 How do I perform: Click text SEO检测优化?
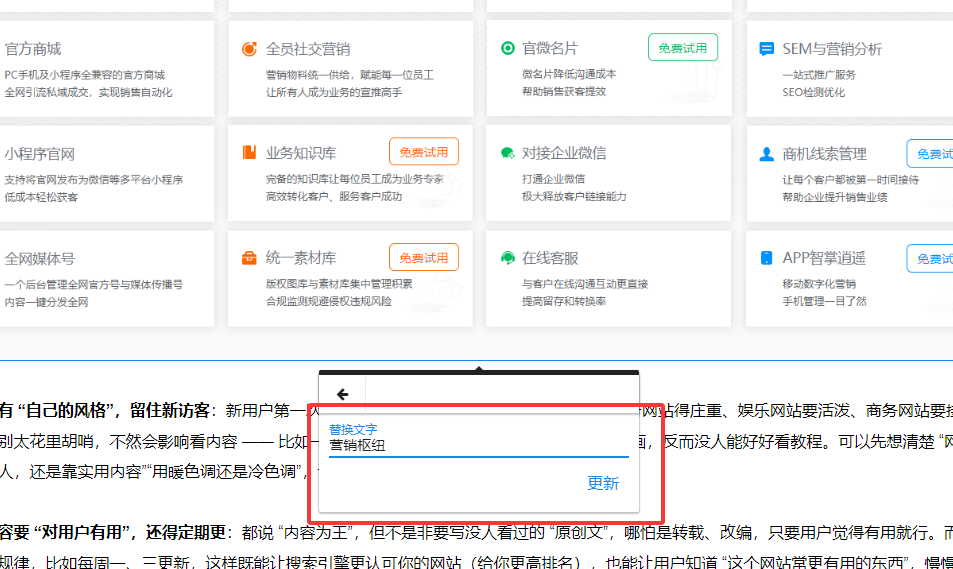(x=813, y=92)
